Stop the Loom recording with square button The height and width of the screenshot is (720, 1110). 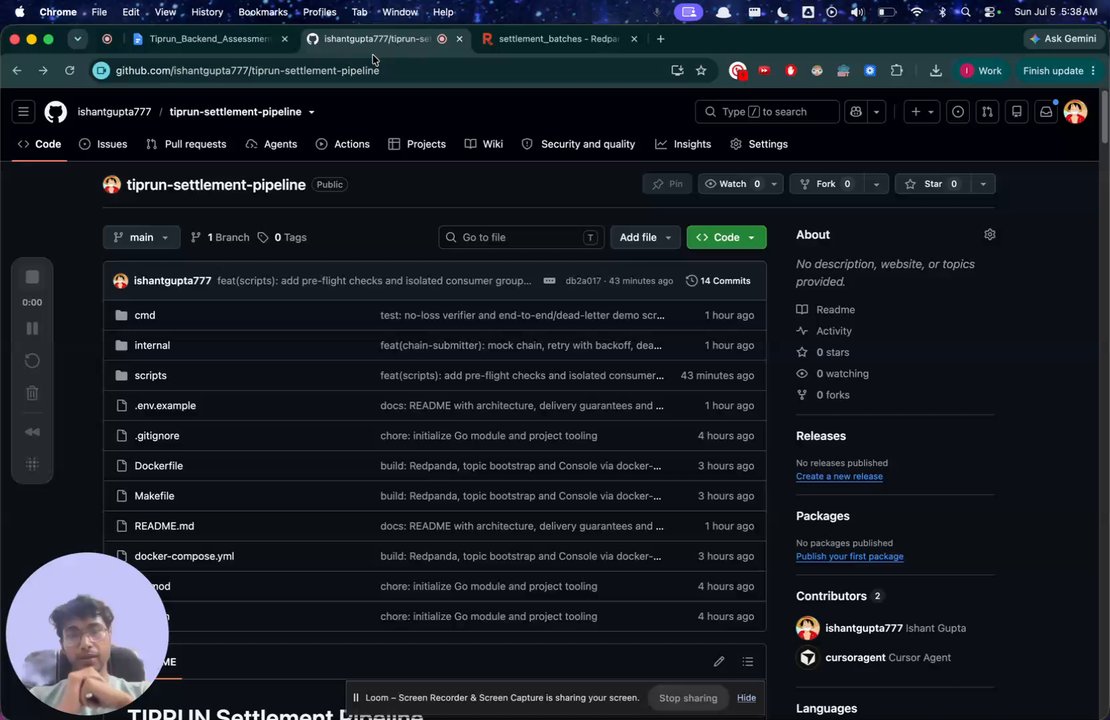32,277
